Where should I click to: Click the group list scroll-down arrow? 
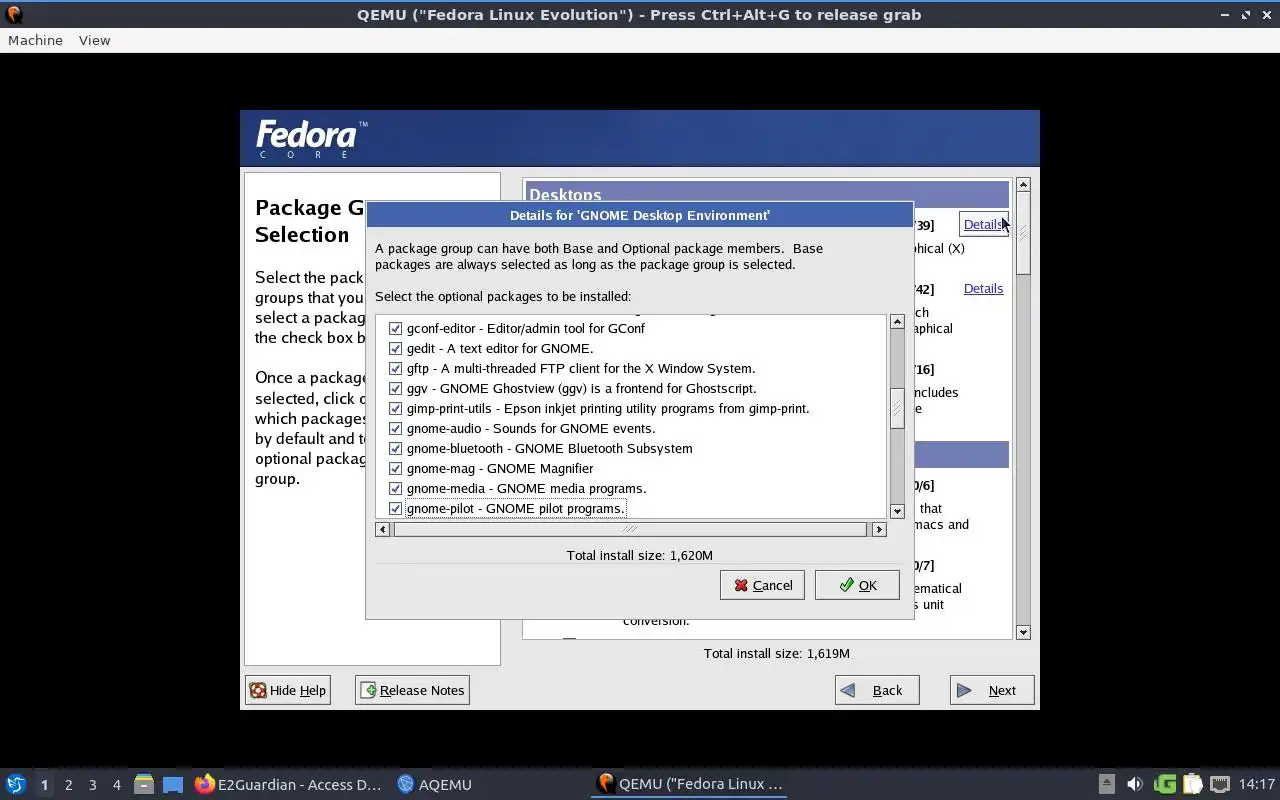pyautogui.click(x=1023, y=632)
